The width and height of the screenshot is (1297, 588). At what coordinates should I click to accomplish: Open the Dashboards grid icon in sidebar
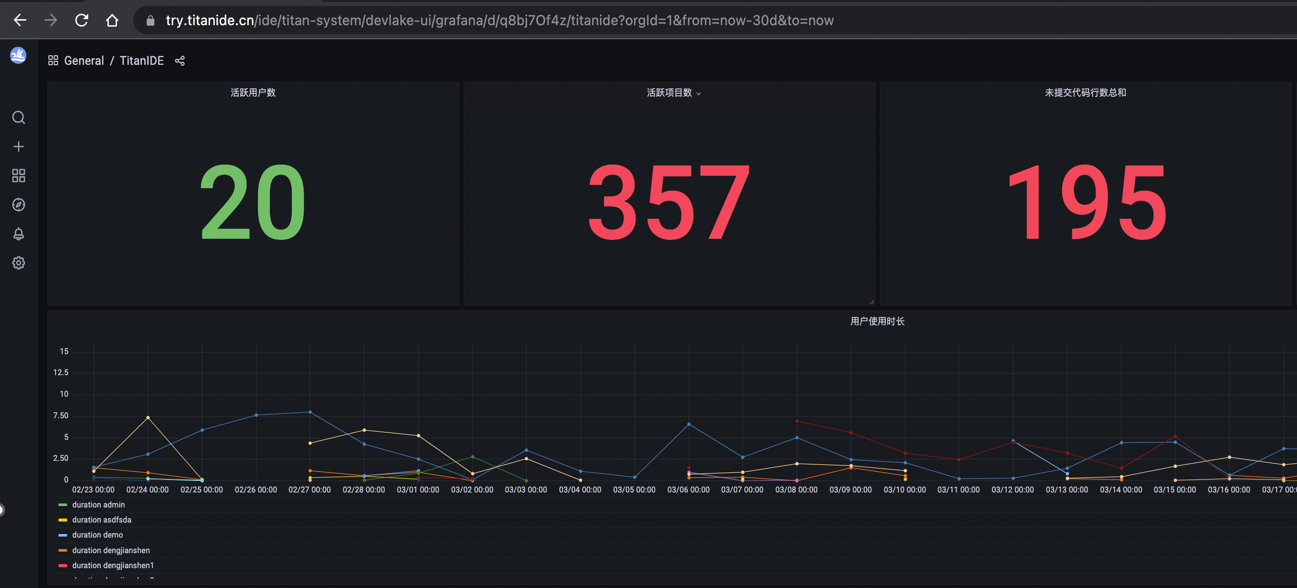point(18,176)
